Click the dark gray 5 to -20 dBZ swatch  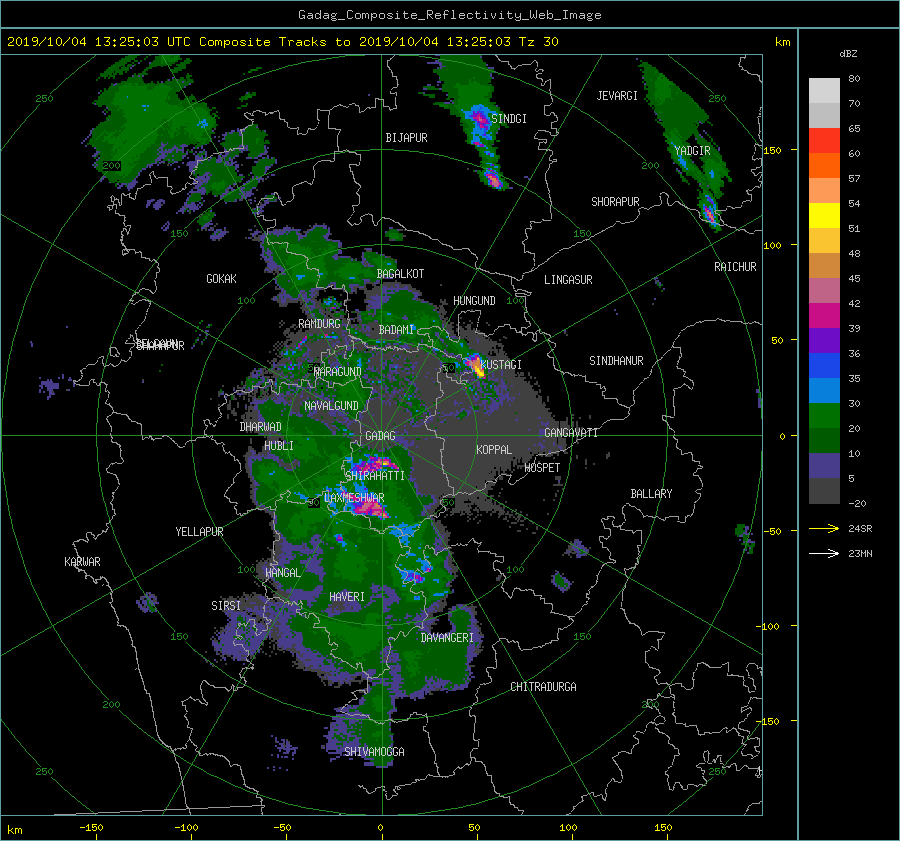coord(824,491)
